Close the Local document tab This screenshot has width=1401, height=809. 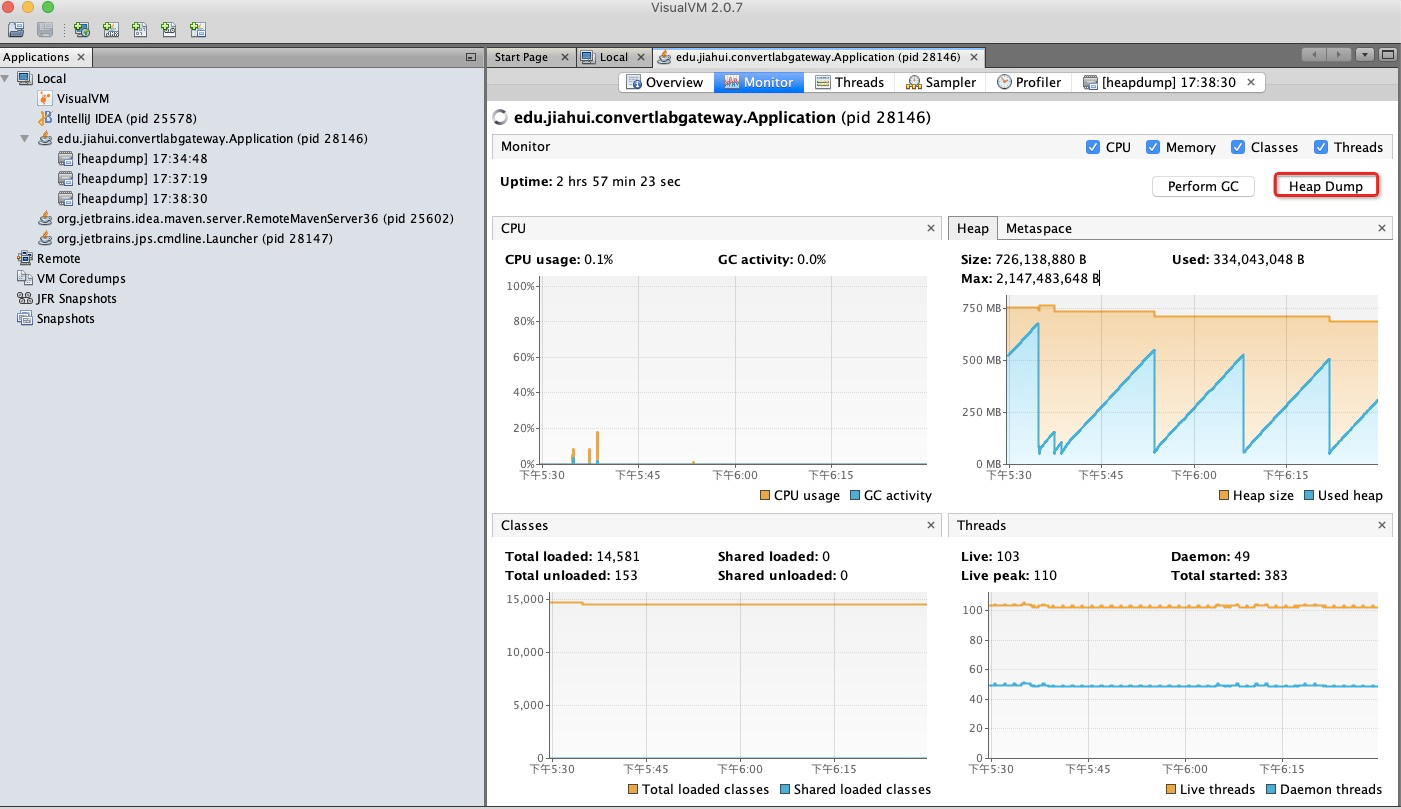(x=641, y=57)
